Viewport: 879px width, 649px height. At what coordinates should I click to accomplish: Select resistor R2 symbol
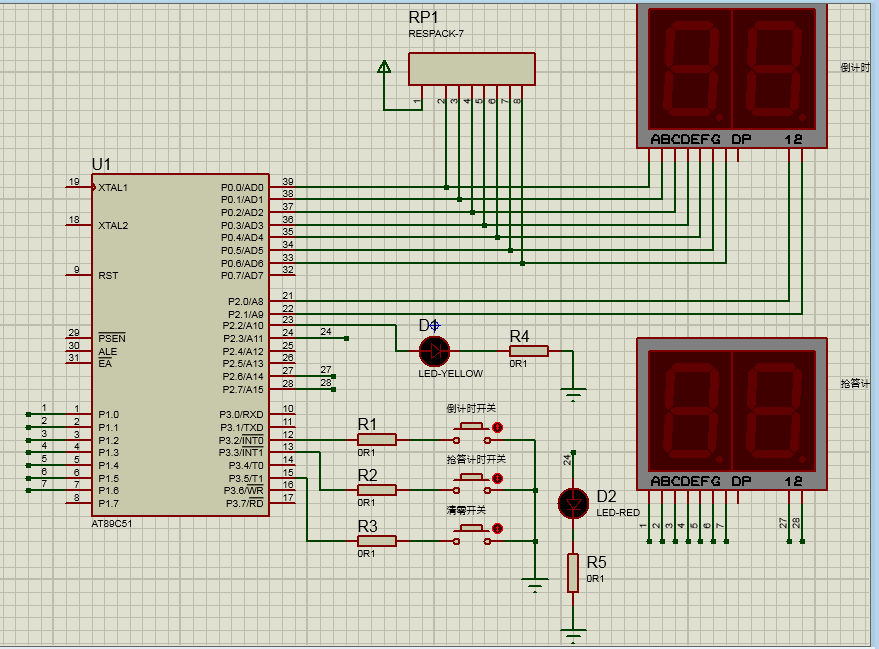point(377,490)
